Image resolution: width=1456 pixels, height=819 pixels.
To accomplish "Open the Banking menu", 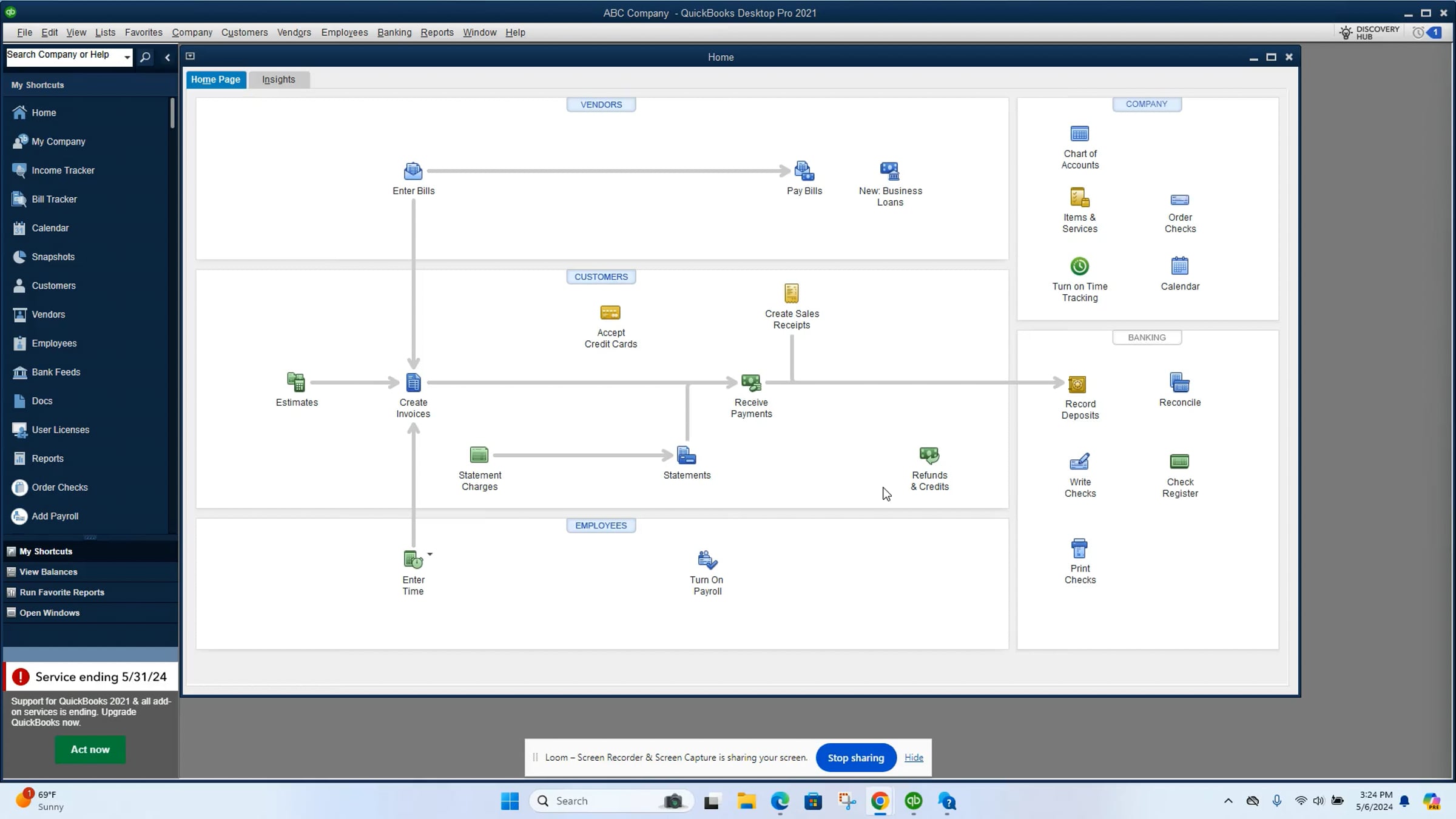I will click(x=394, y=33).
